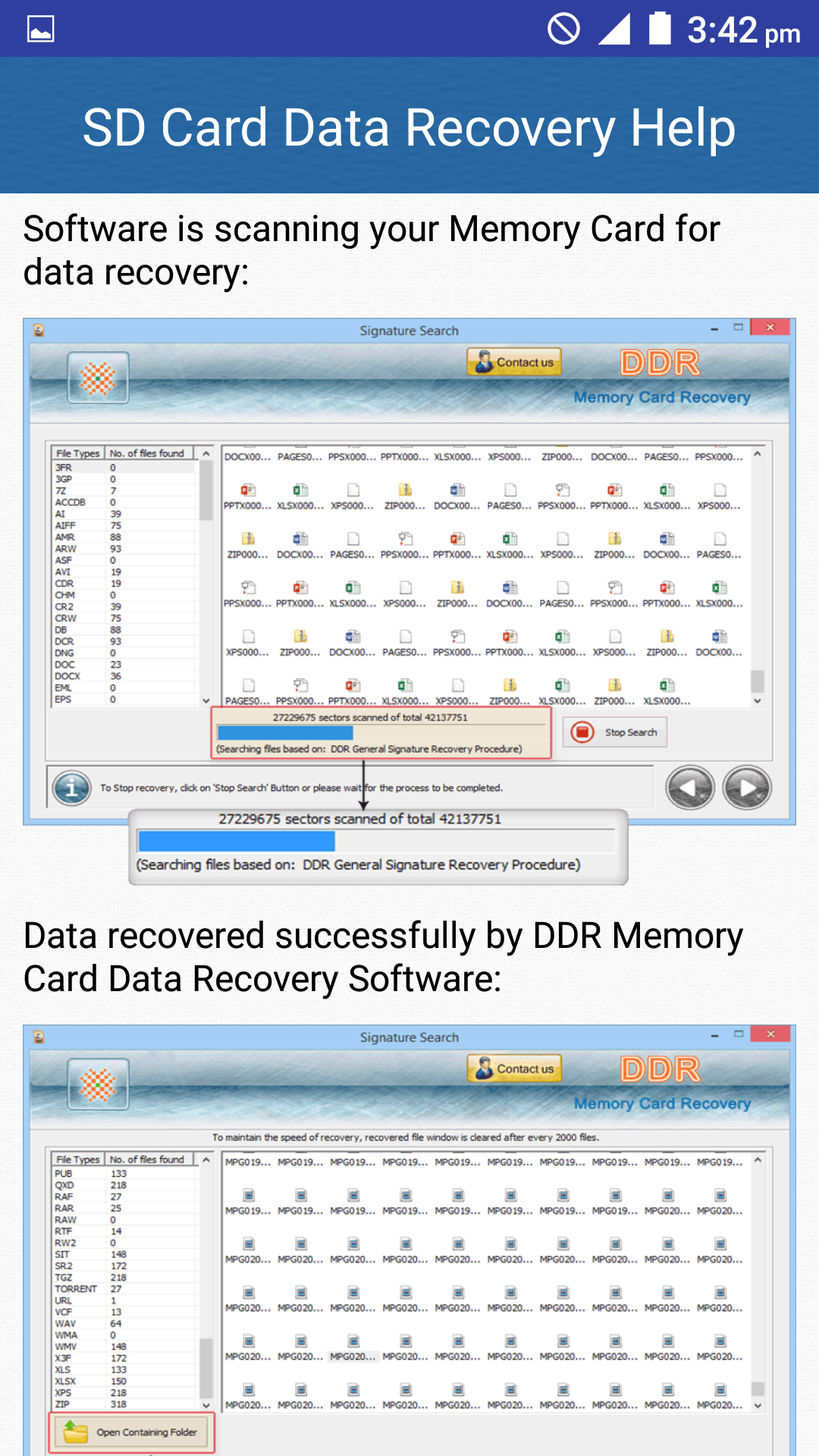The width and height of the screenshot is (819, 1456).
Task: Click the red close button of second Signature Search window
Action: click(x=770, y=1034)
